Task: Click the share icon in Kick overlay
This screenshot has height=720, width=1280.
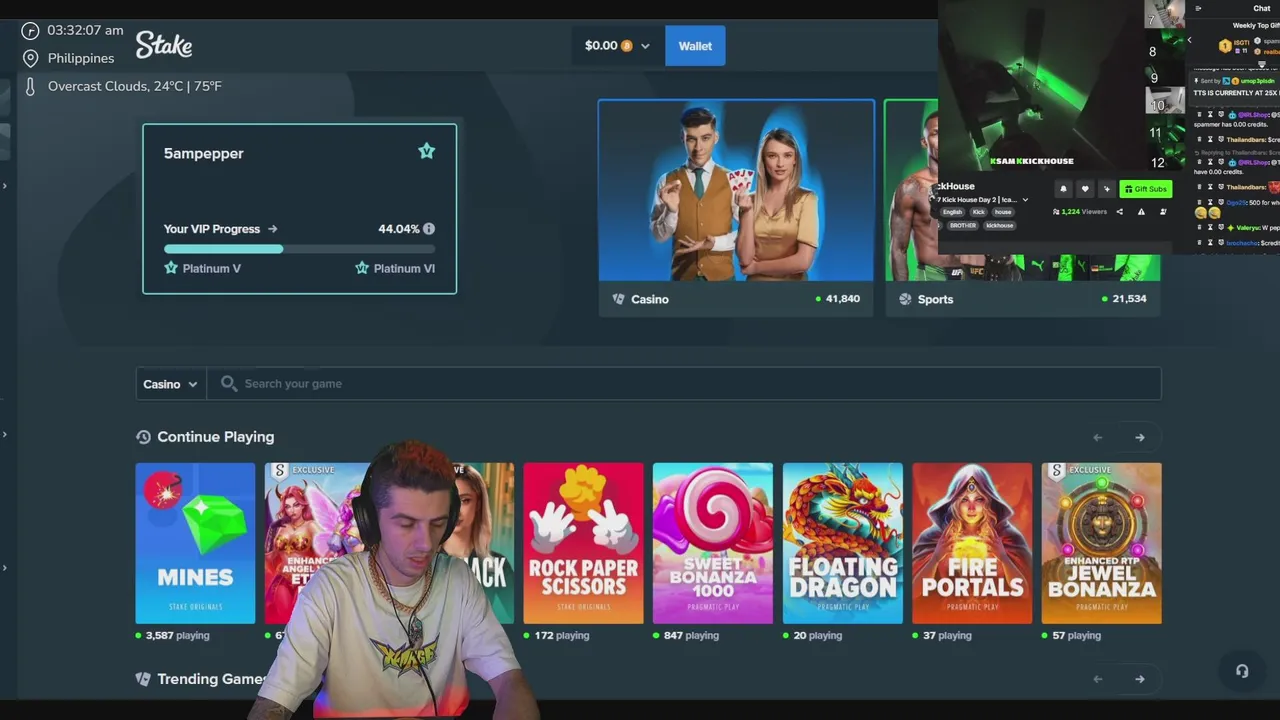Action: point(1119,212)
